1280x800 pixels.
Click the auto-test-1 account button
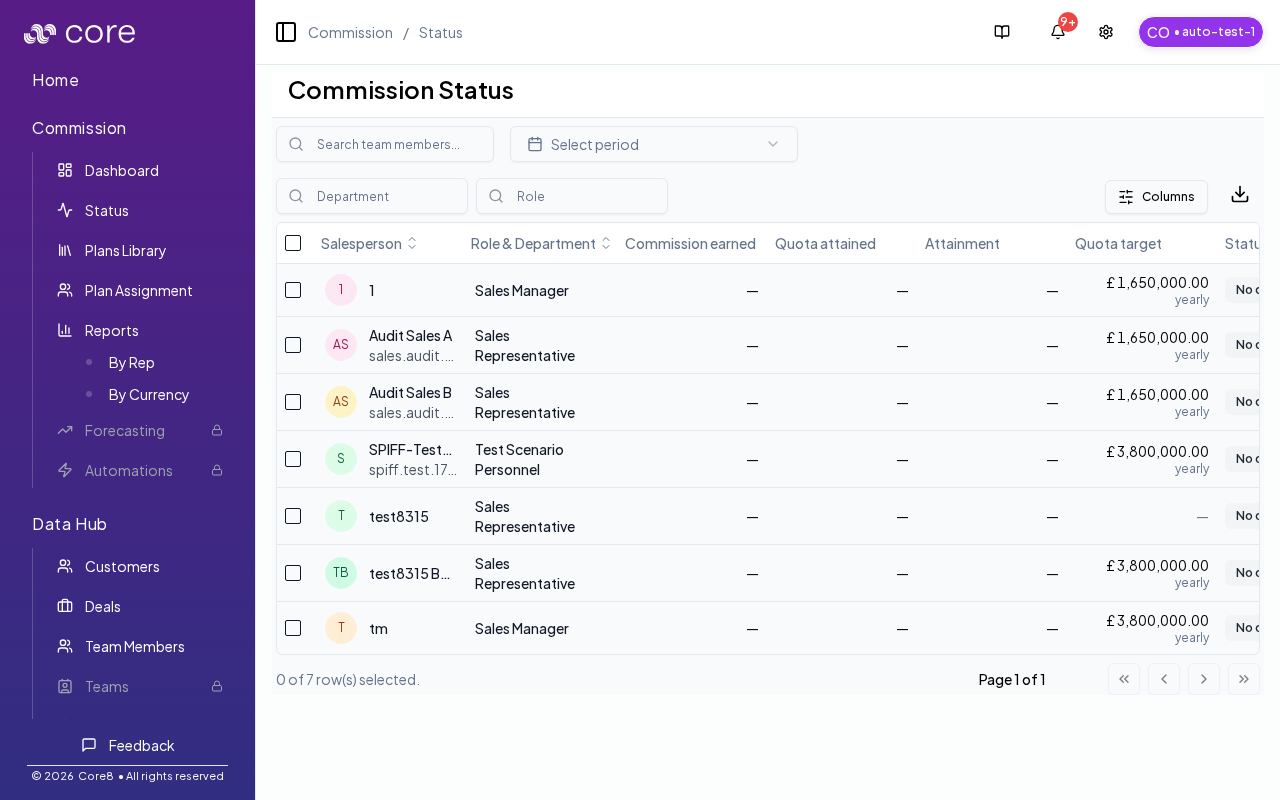tap(1200, 31)
